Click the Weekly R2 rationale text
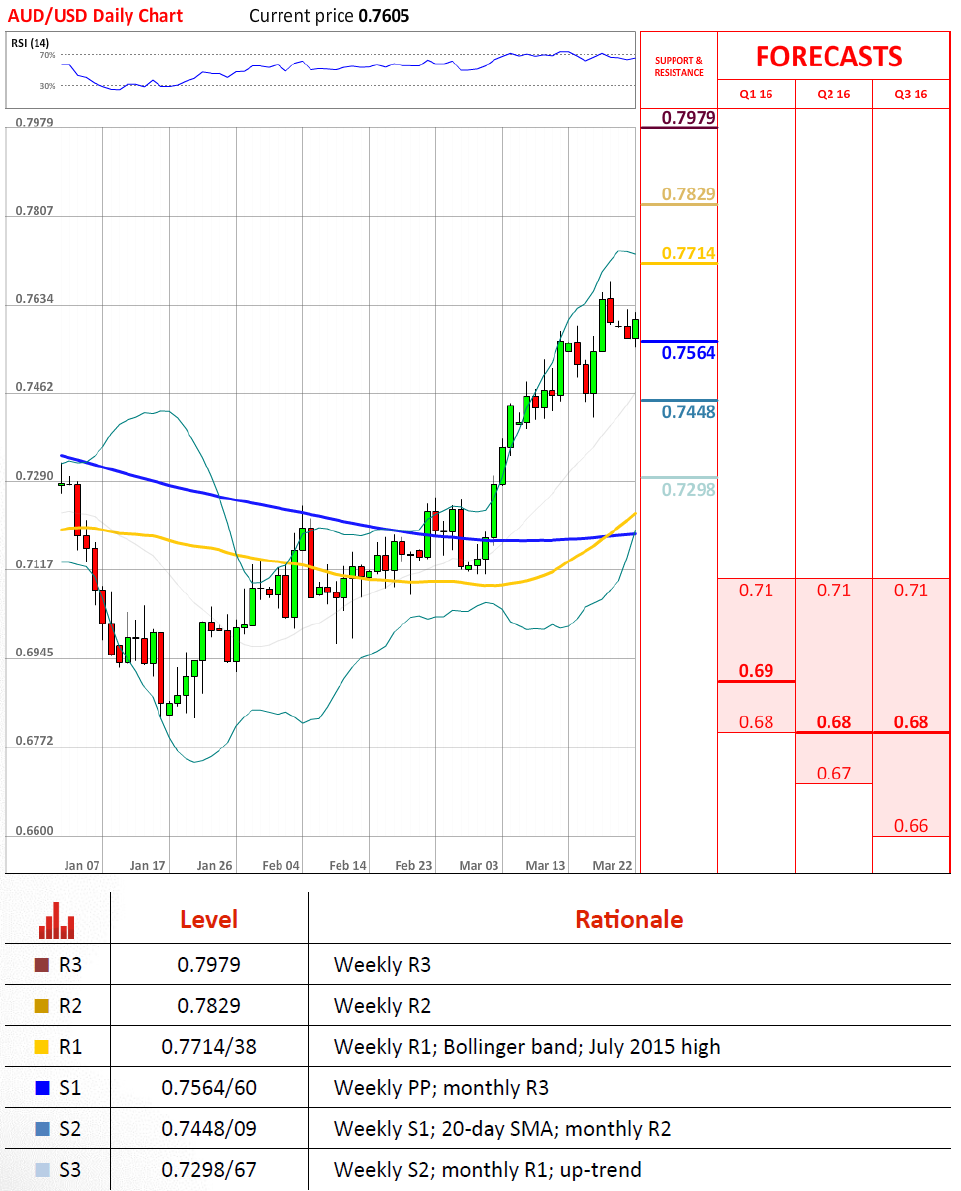This screenshot has width=961, height=1191. click(x=382, y=1006)
